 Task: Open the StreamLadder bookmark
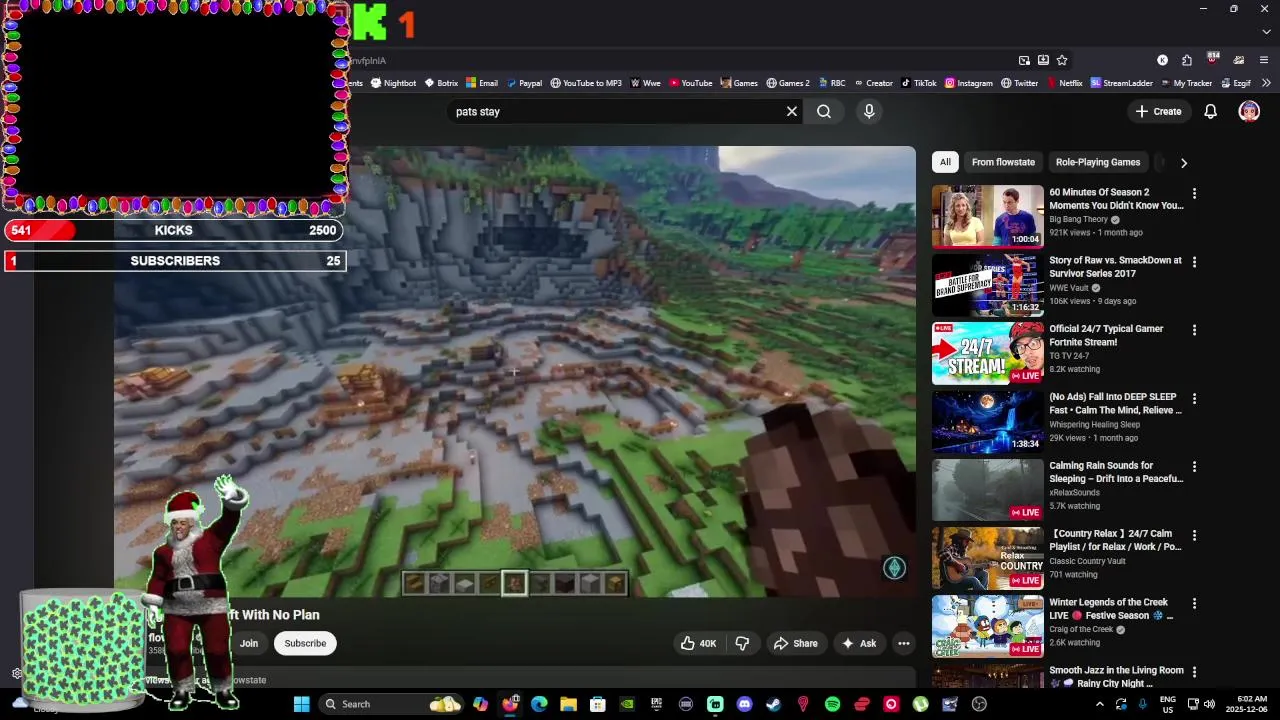click(1122, 83)
